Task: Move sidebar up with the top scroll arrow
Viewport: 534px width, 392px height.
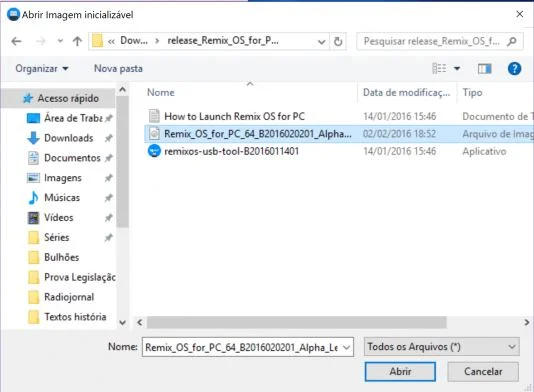Action: (x=122, y=90)
